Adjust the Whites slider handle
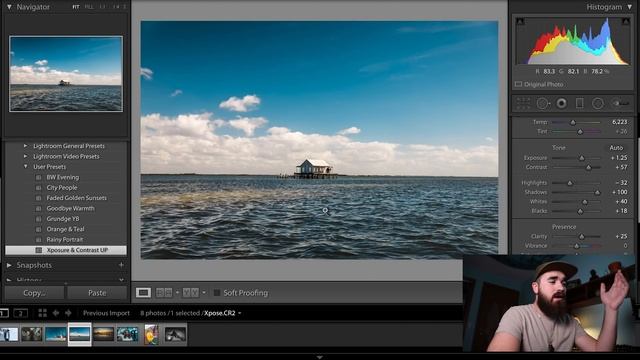Viewport: 640px width, 360px height. point(585,202)
